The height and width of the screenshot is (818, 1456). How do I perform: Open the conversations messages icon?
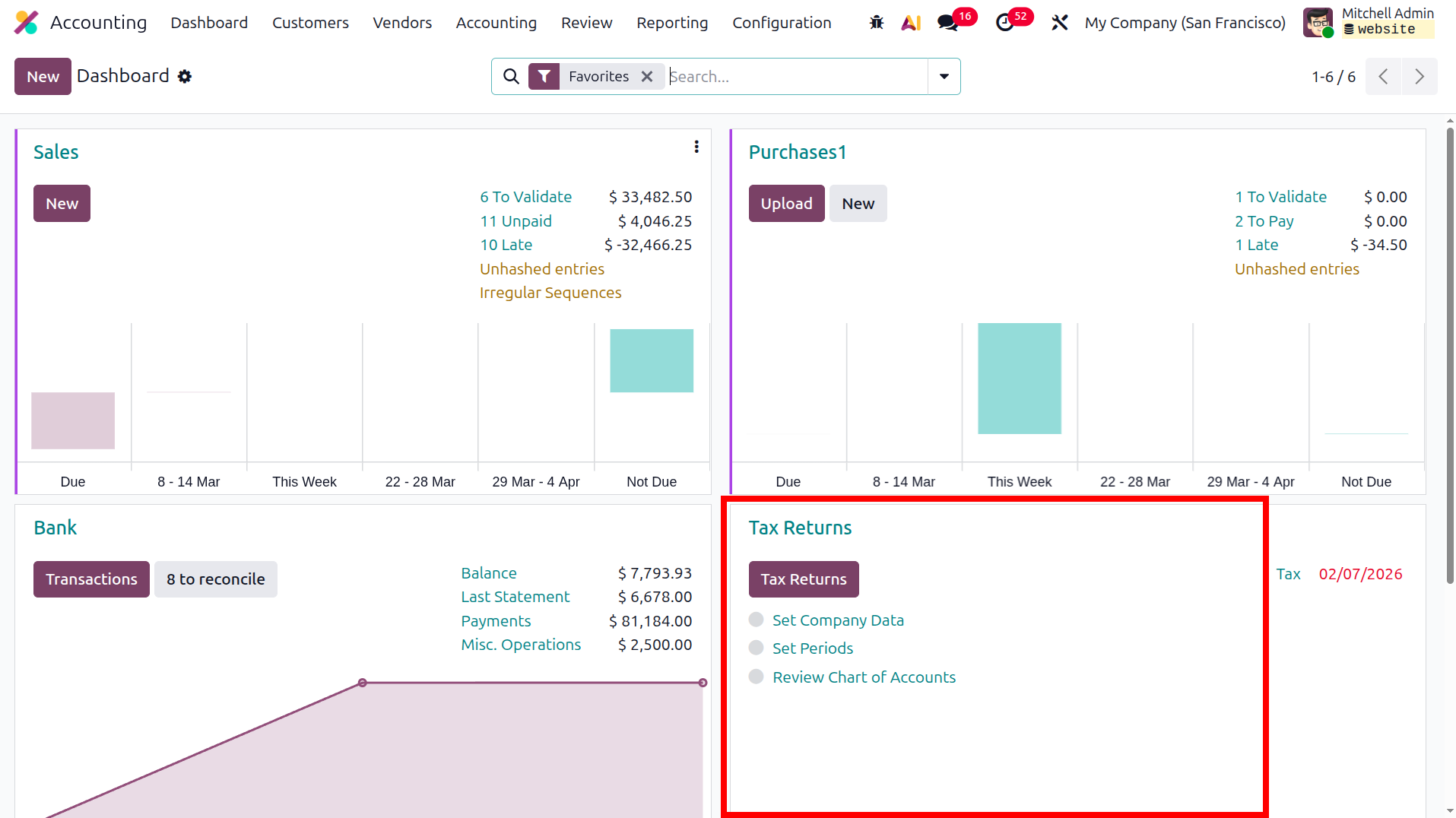point(947,23)
